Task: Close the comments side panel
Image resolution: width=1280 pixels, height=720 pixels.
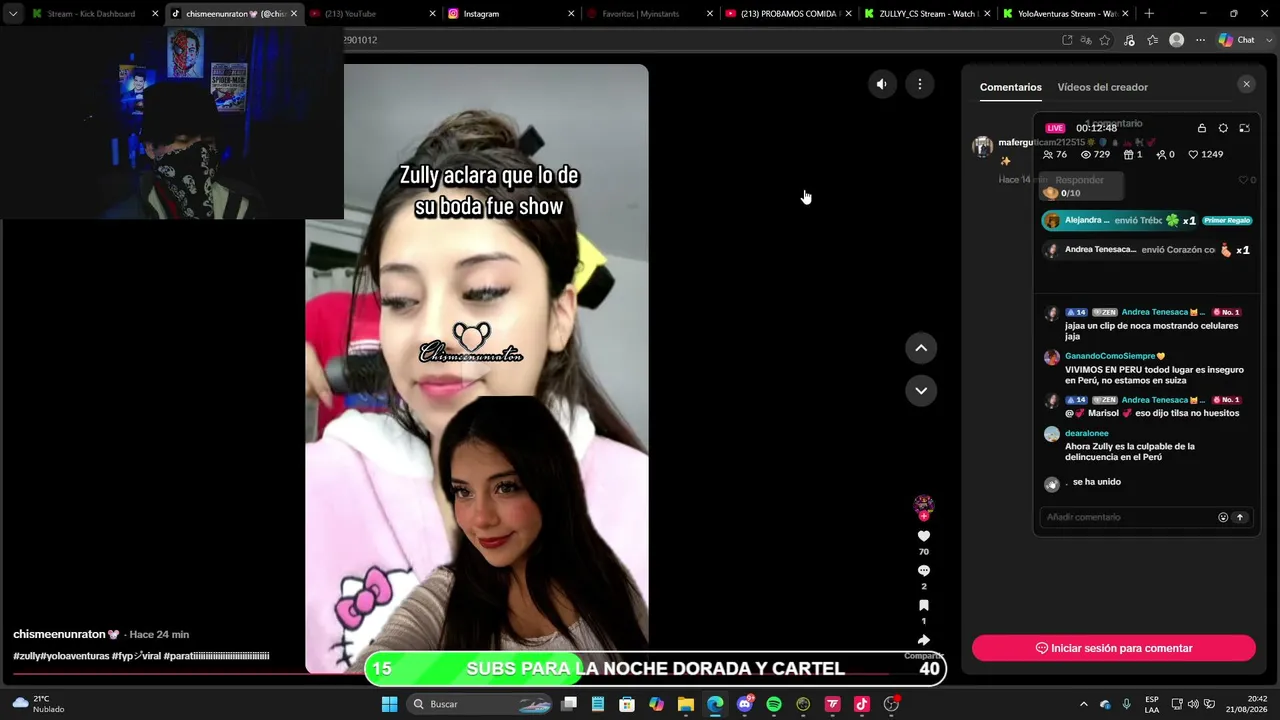Action: [x=1246, y=84]
